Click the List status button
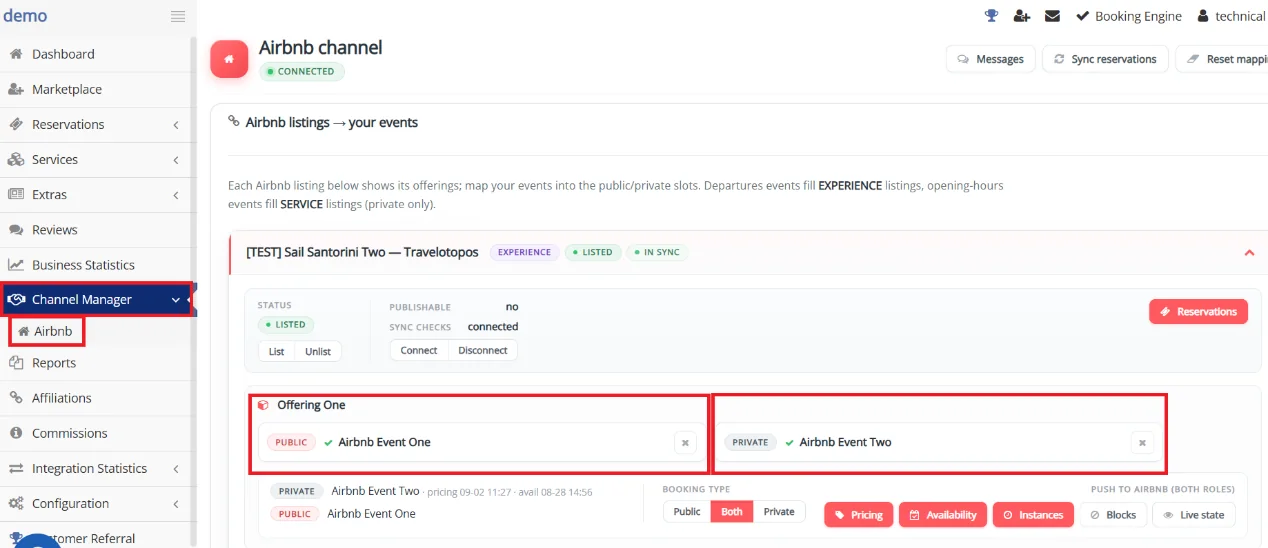The width and height of the screenshot is (1268, 548). tap(277, 351)
